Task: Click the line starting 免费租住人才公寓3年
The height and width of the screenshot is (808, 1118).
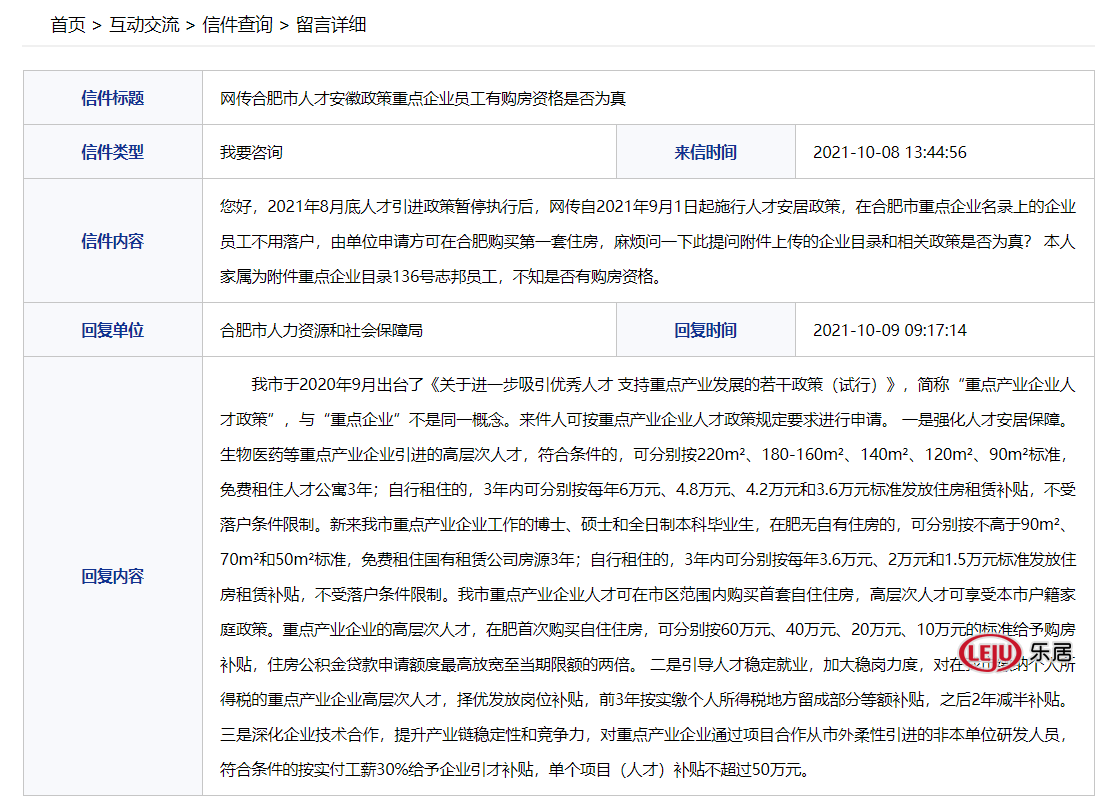Action: tap(647, 490)
